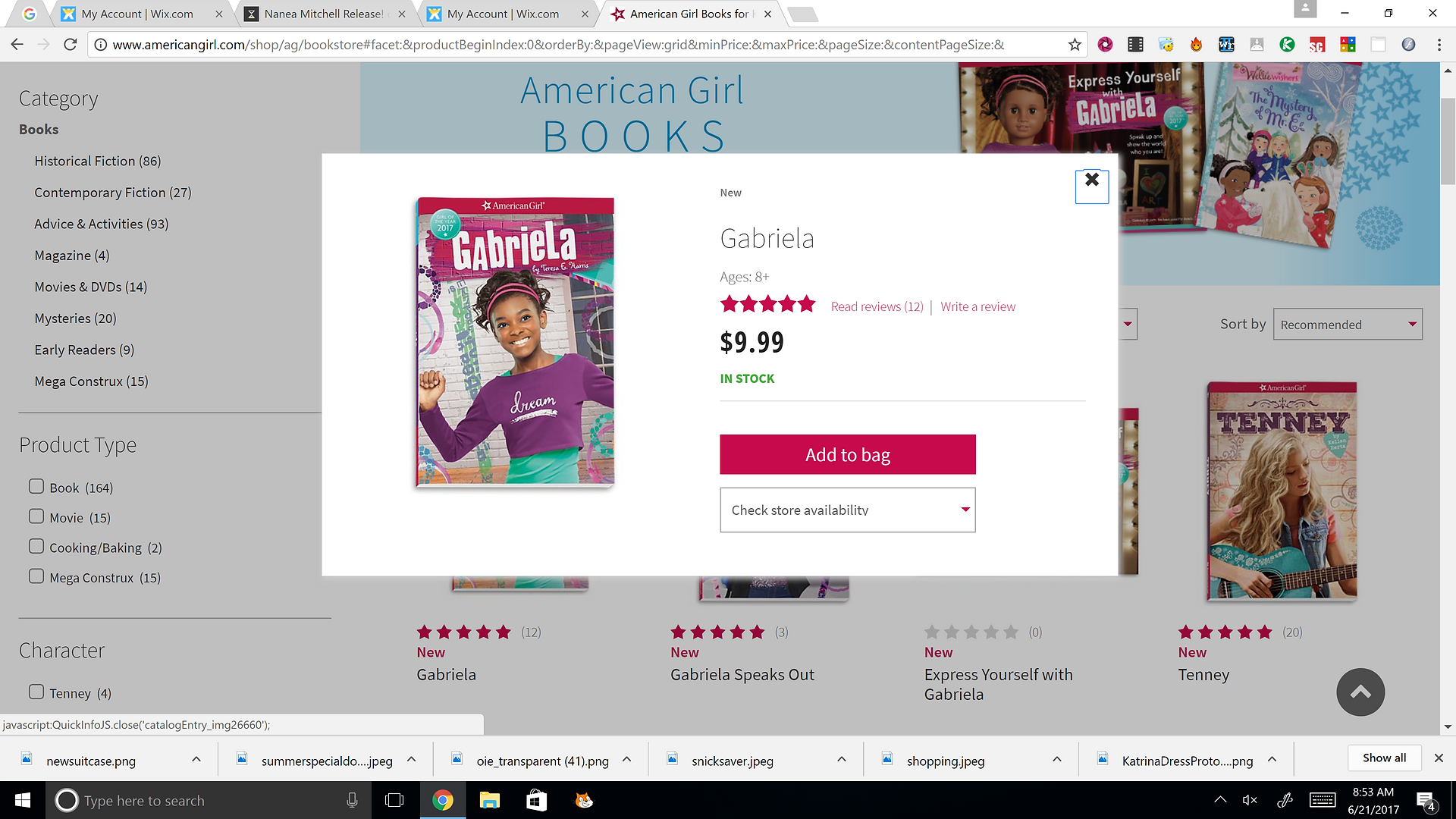Screen dimensions: 1456x819
Task: Open snicksaver.jpeg download options arrow
Action: [x=842, y=759]
